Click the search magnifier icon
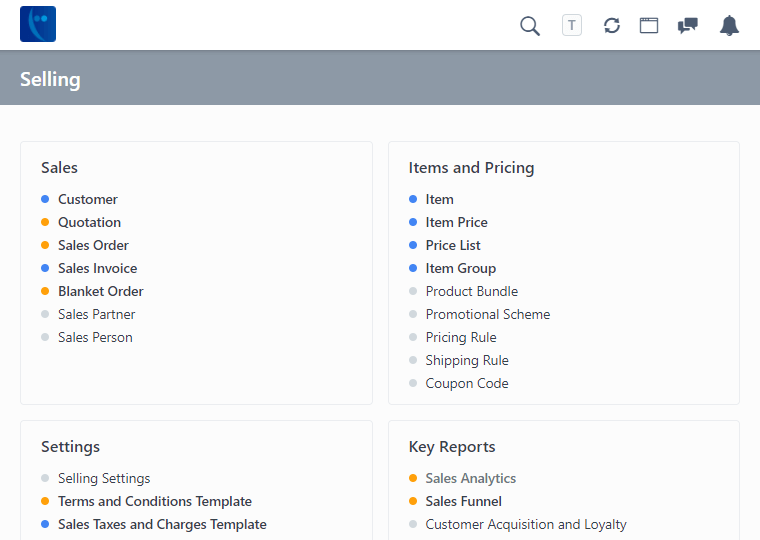 [x=530, y=26]
